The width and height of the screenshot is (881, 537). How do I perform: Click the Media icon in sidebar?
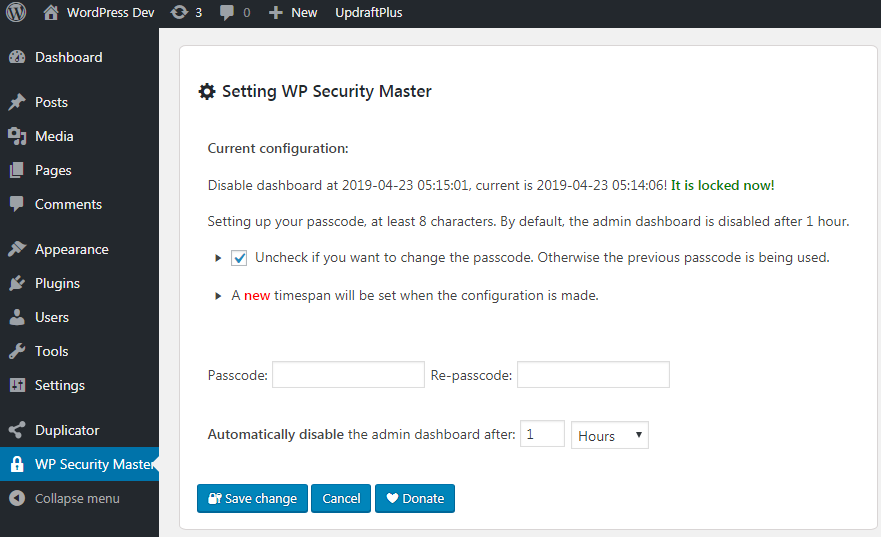17,136
